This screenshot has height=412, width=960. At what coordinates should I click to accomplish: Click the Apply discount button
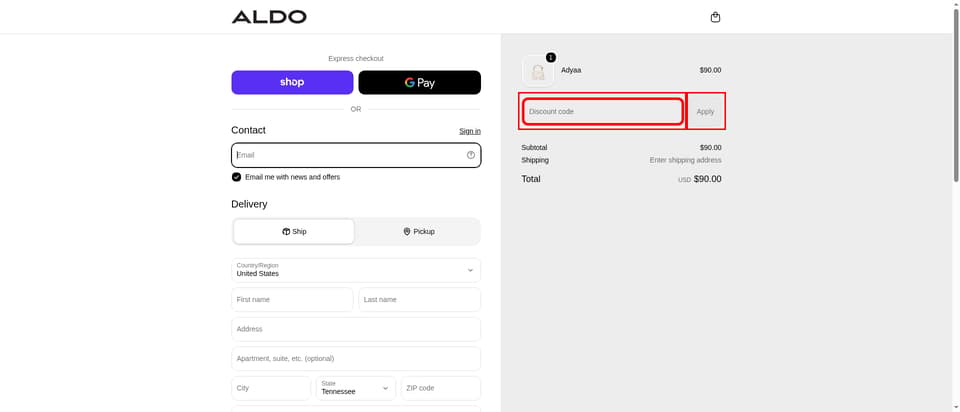click(x=705, y=112)
